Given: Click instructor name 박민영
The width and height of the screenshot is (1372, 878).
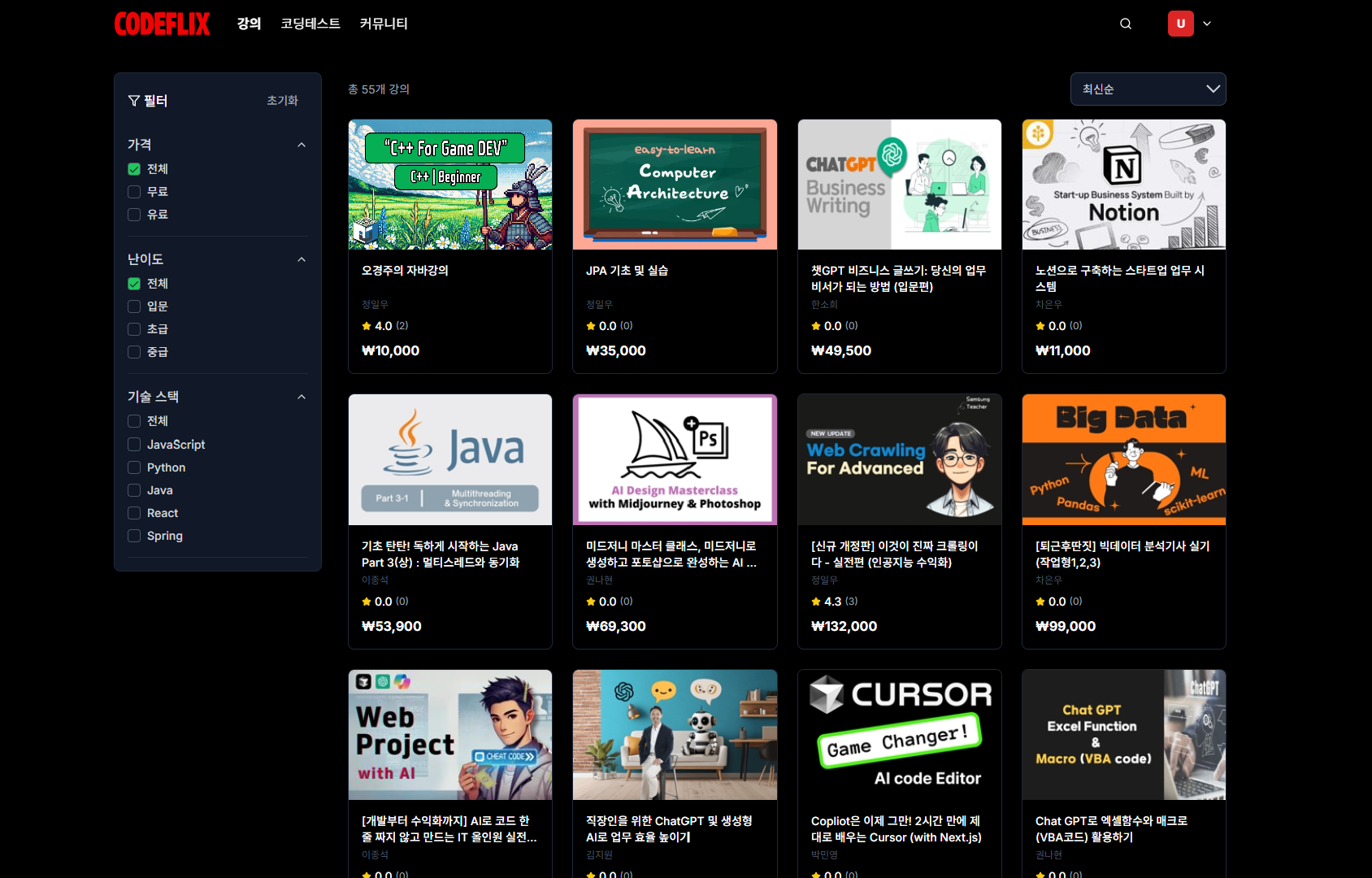Looking at the screenshot, I should (x=824, y=855).
